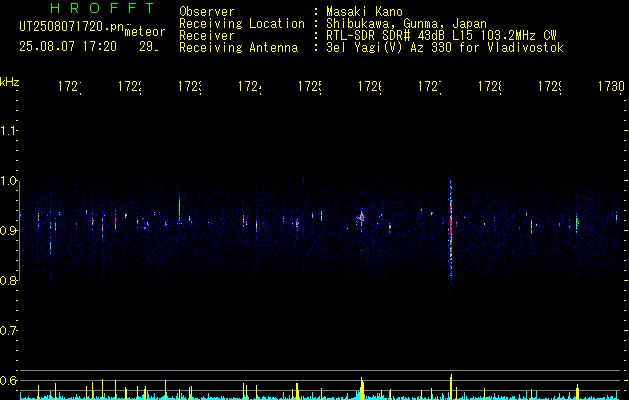Click the Receiving Location label

pyautogui.click(x=242, y=24)
